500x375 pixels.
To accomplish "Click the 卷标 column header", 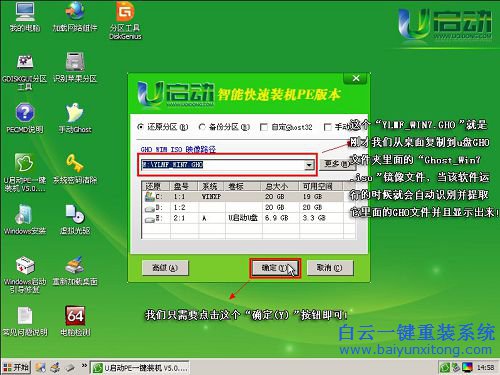I will click(243, 186).
